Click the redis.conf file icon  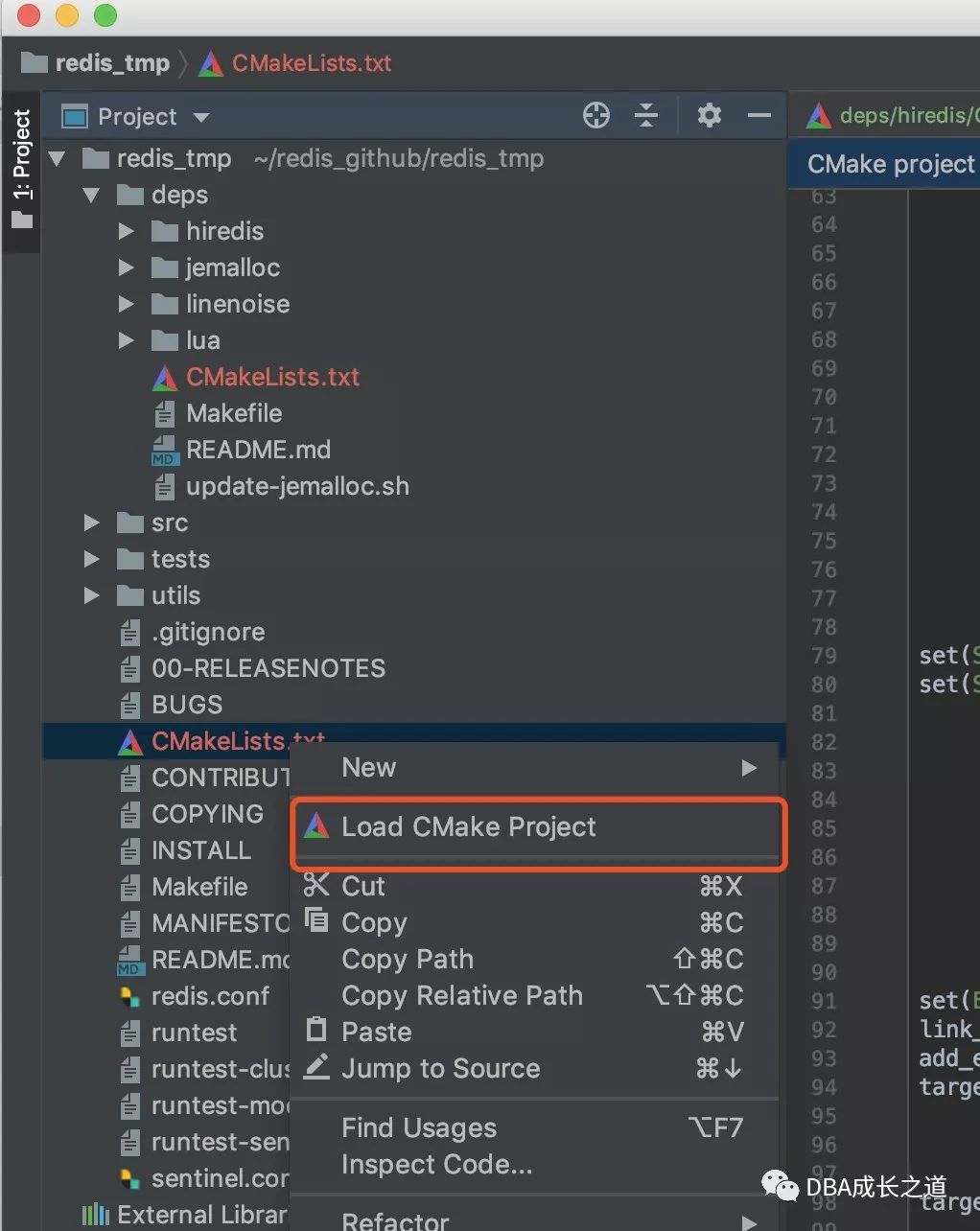(x=130, y=997)
